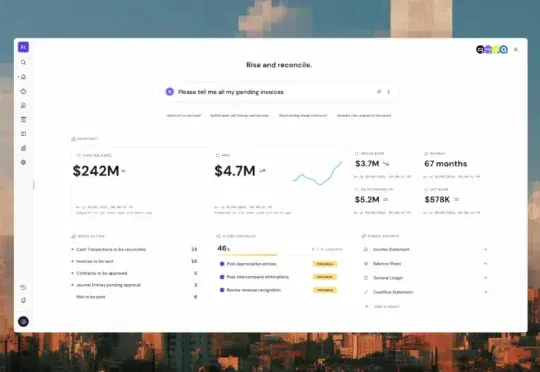Select the suggested prompt about analysis for this period
The height and width of the screenshot is (372, 540).
pyautogui.click(x=364, y=116)
